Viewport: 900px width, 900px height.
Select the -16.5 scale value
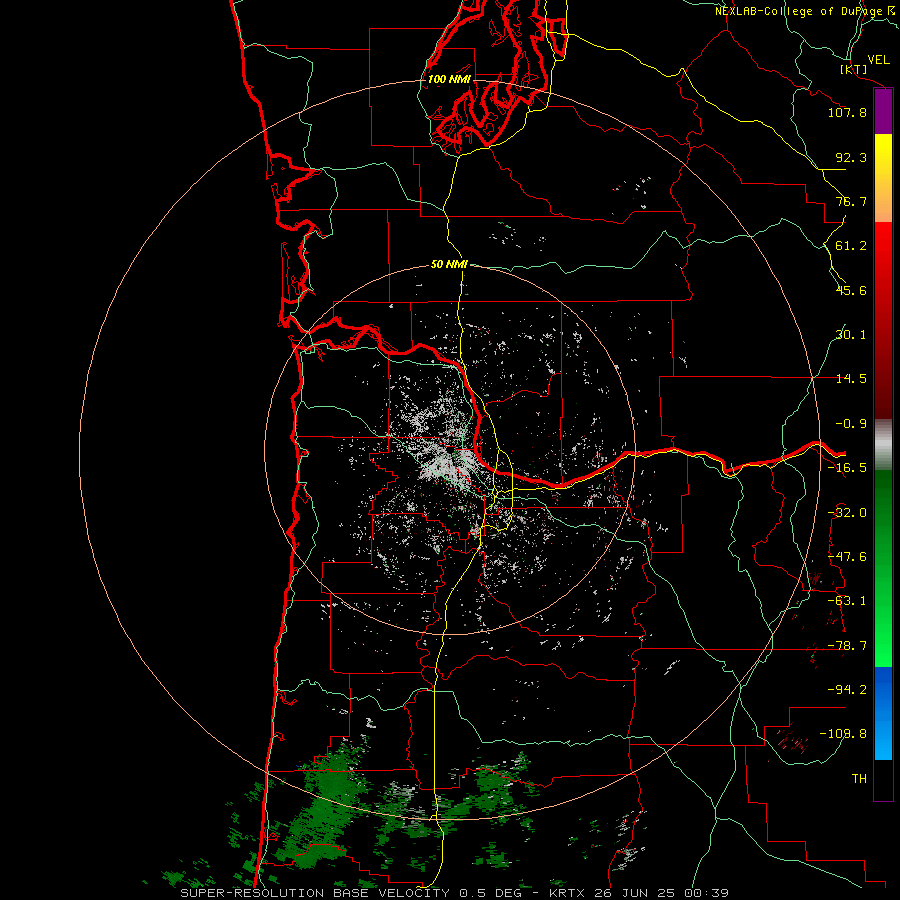(x=847, y=468)
